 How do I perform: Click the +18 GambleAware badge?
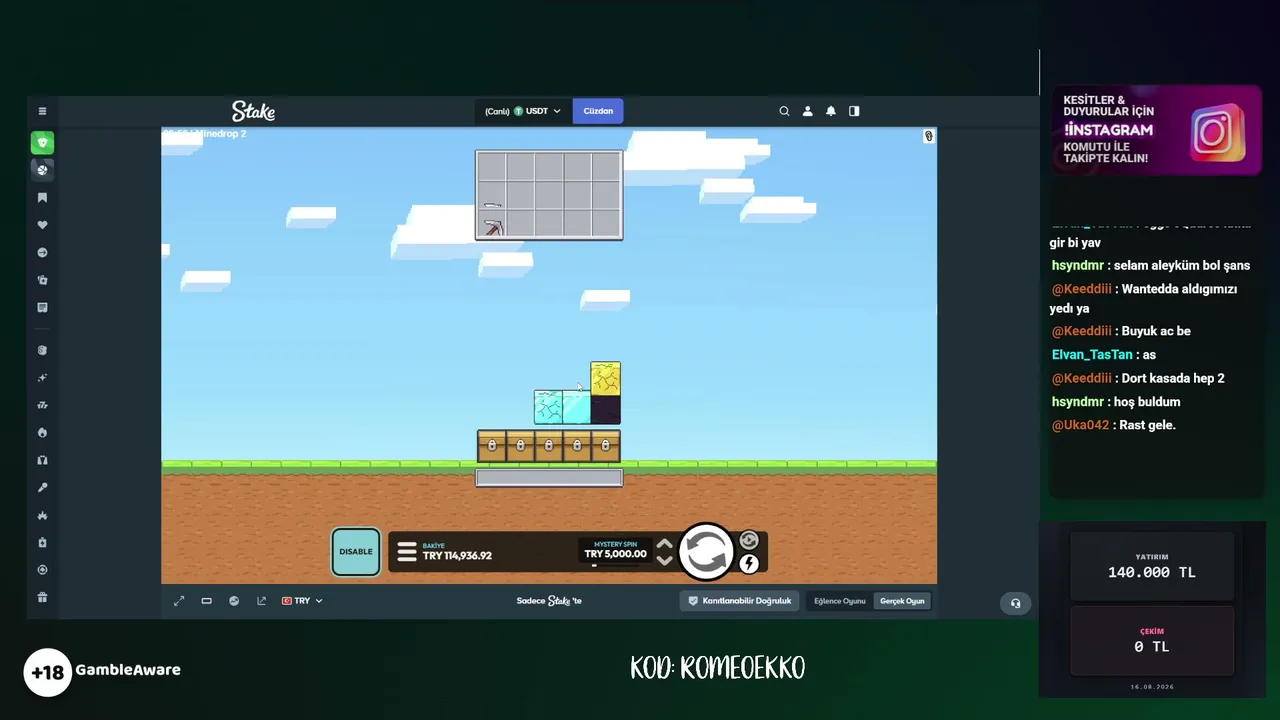pyautogui.click(x=102, y=672)
